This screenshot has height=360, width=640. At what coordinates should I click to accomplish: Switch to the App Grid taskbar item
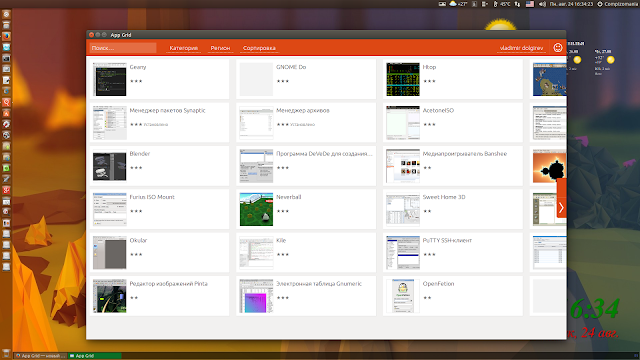click(95, 356)
